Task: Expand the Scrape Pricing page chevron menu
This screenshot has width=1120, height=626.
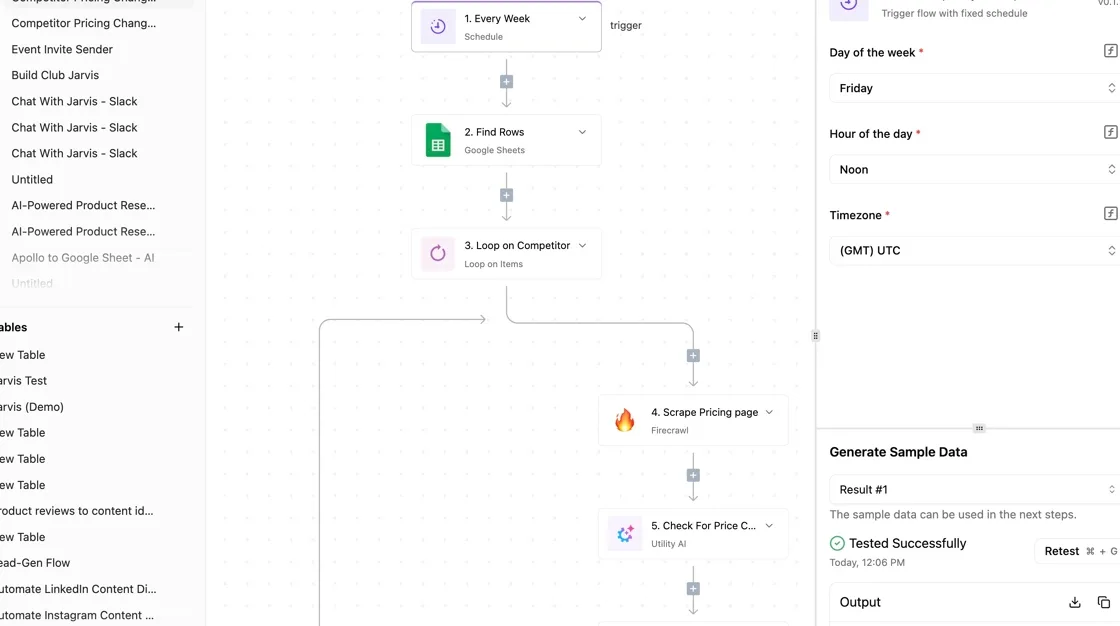Action: tap(769, 412)
